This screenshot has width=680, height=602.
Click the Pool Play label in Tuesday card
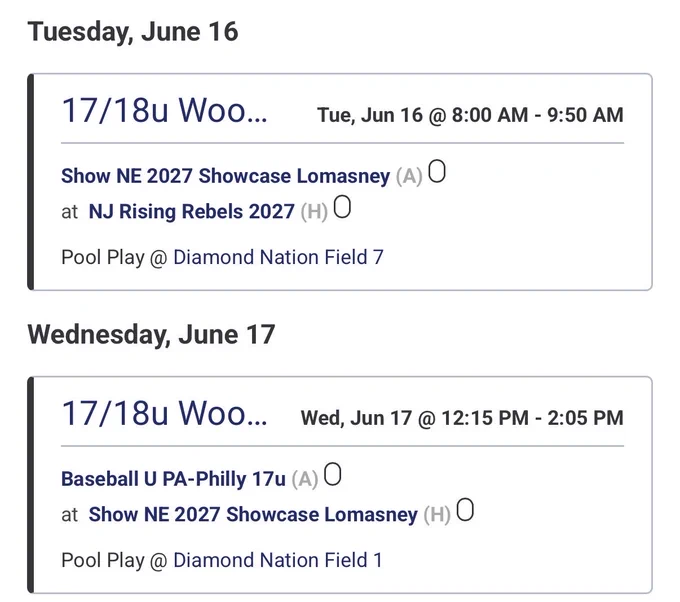click(103, 257)
